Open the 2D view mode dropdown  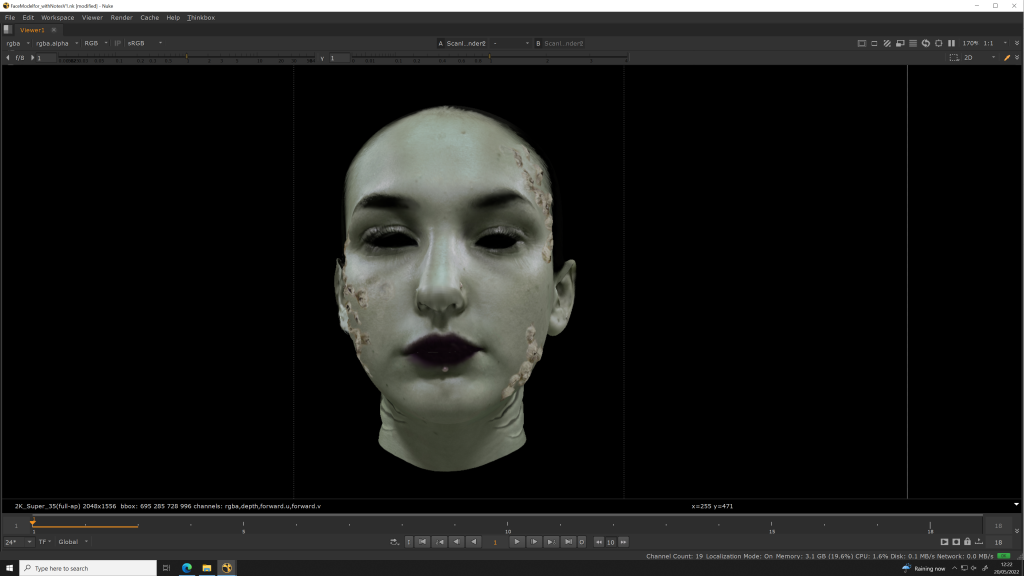pos(980,57)
